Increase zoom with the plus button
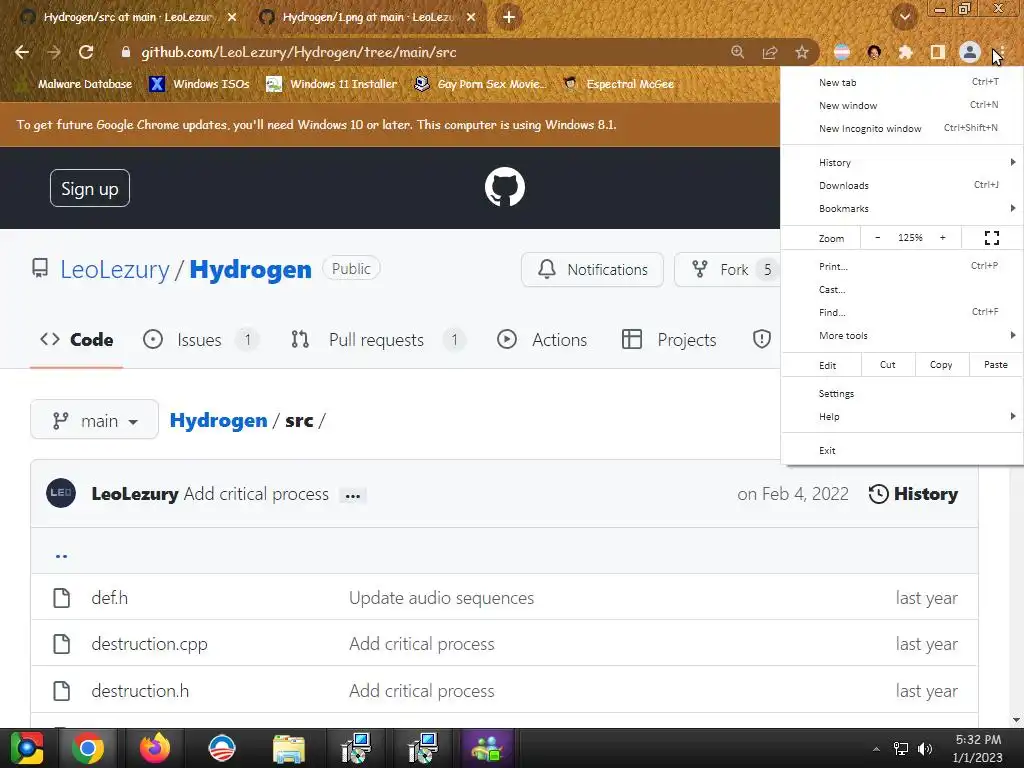This screenshot has width=1024, height=768. (942, 238)
